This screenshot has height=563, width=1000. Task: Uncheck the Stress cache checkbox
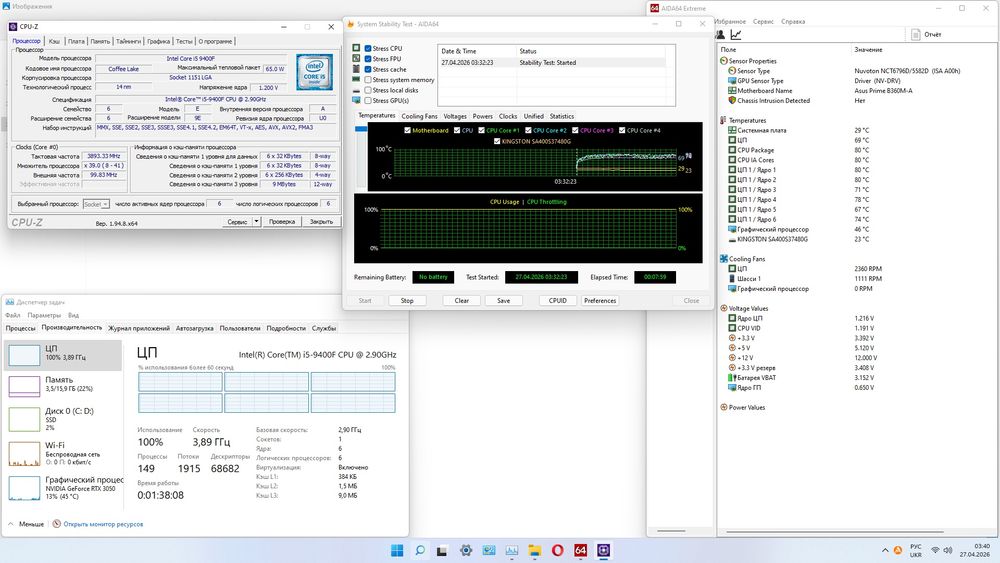point(368,69)
